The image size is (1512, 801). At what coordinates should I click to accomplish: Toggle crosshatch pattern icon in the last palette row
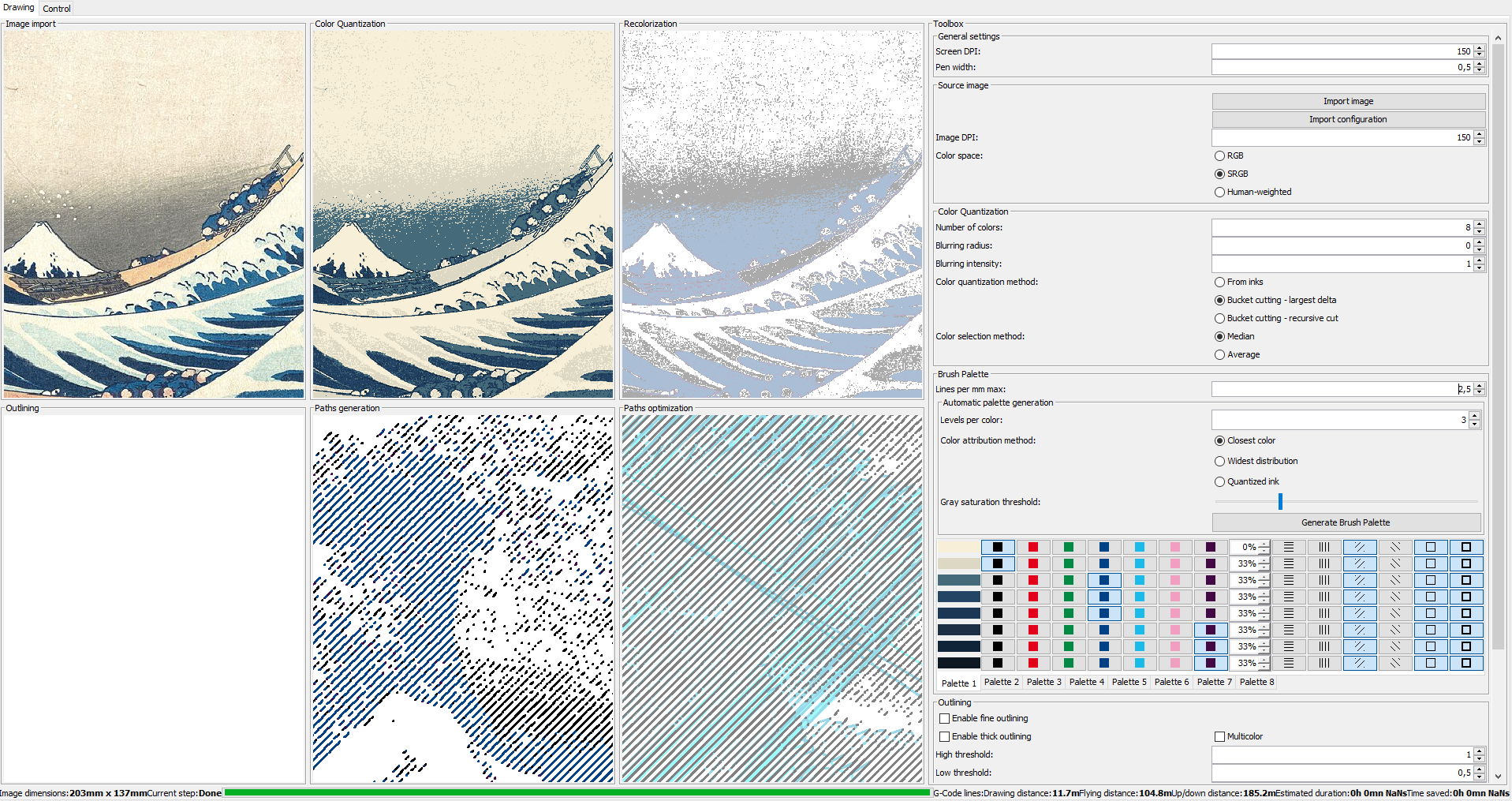1359,663
